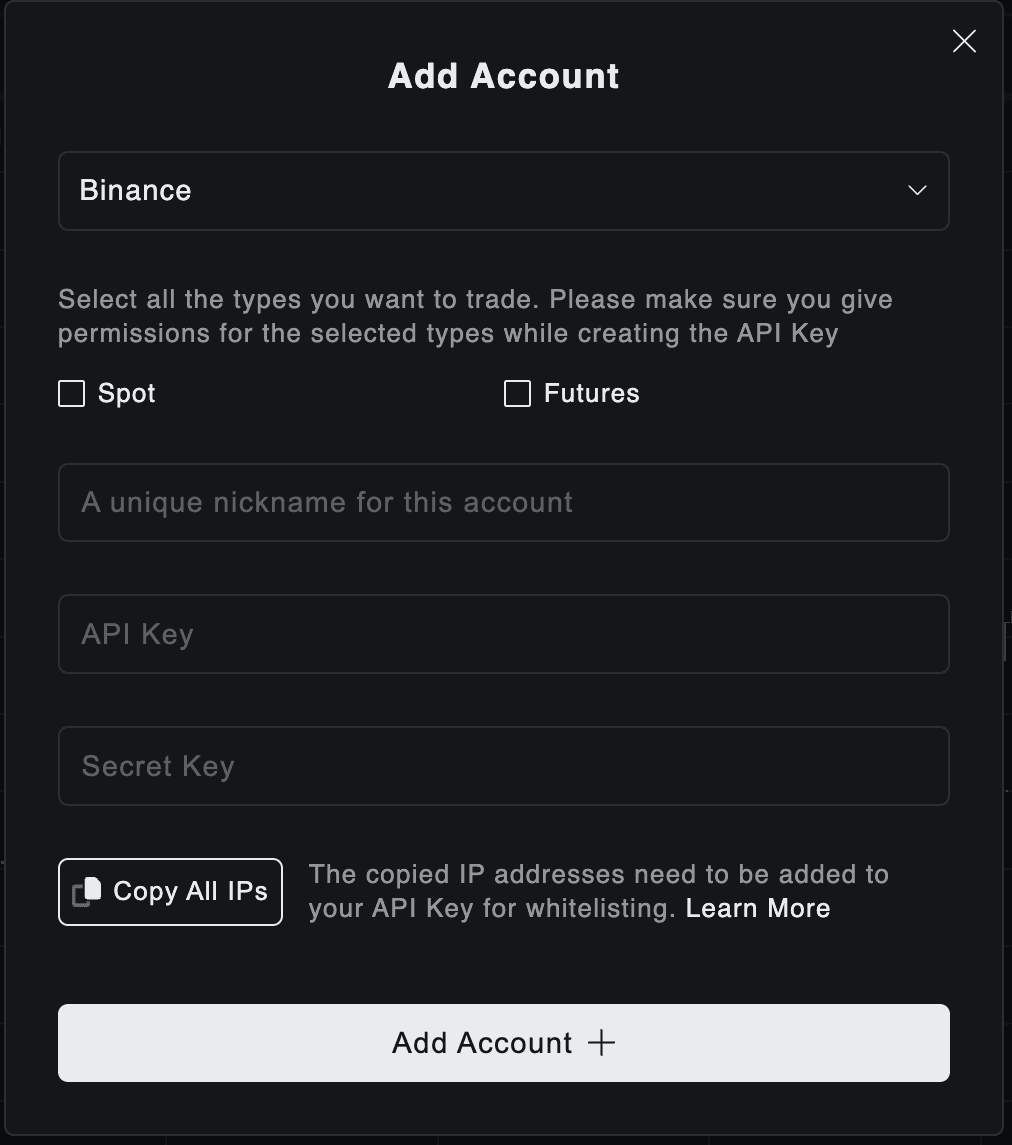Screen dimensions: 1012x1145
Task: Click into the API Key field
Action: [504, 634]
